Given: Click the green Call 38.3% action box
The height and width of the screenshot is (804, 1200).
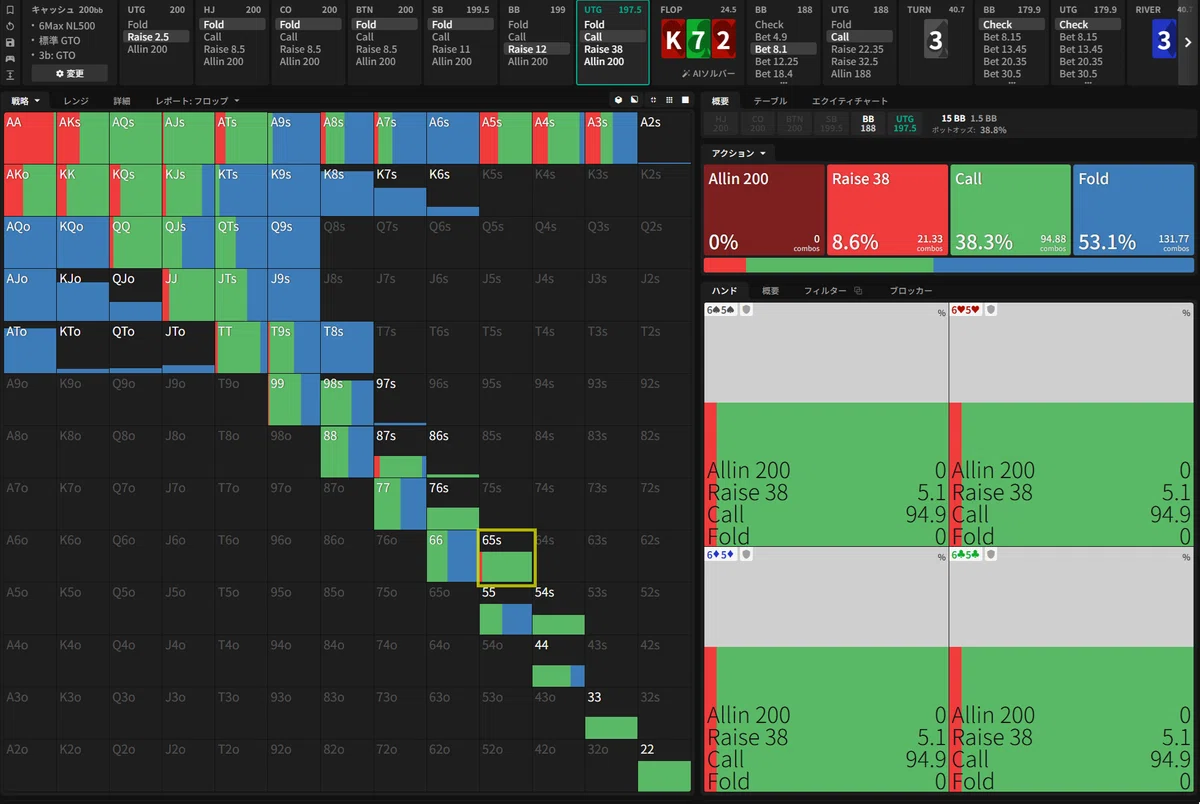Looking at the screenshot, I should click(x=1010, y=210).
